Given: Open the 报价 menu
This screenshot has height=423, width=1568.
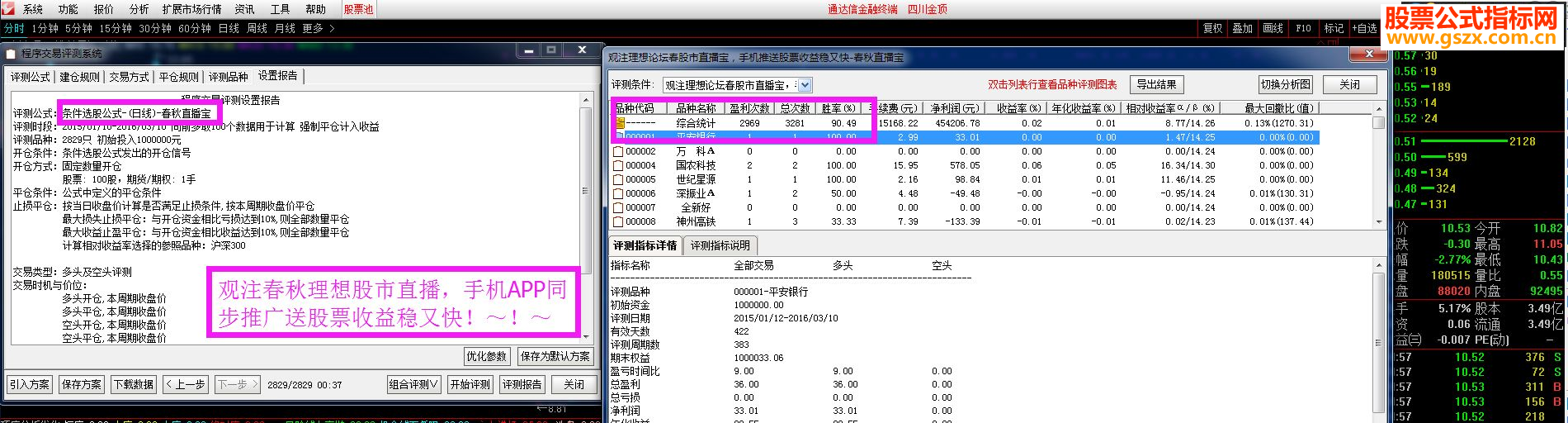Looking at the screenshot, I should point(104,9).
